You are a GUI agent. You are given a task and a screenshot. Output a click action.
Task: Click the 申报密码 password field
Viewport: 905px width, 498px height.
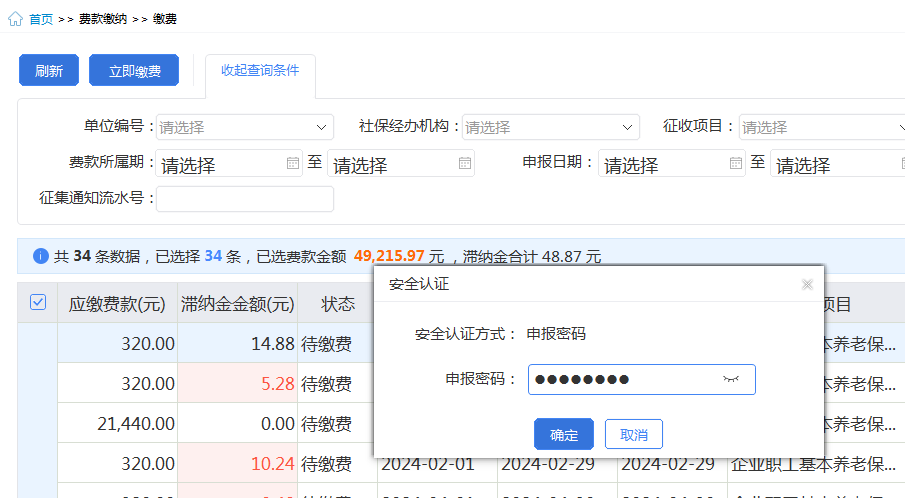pyautogui.click(x=641, y=380)
